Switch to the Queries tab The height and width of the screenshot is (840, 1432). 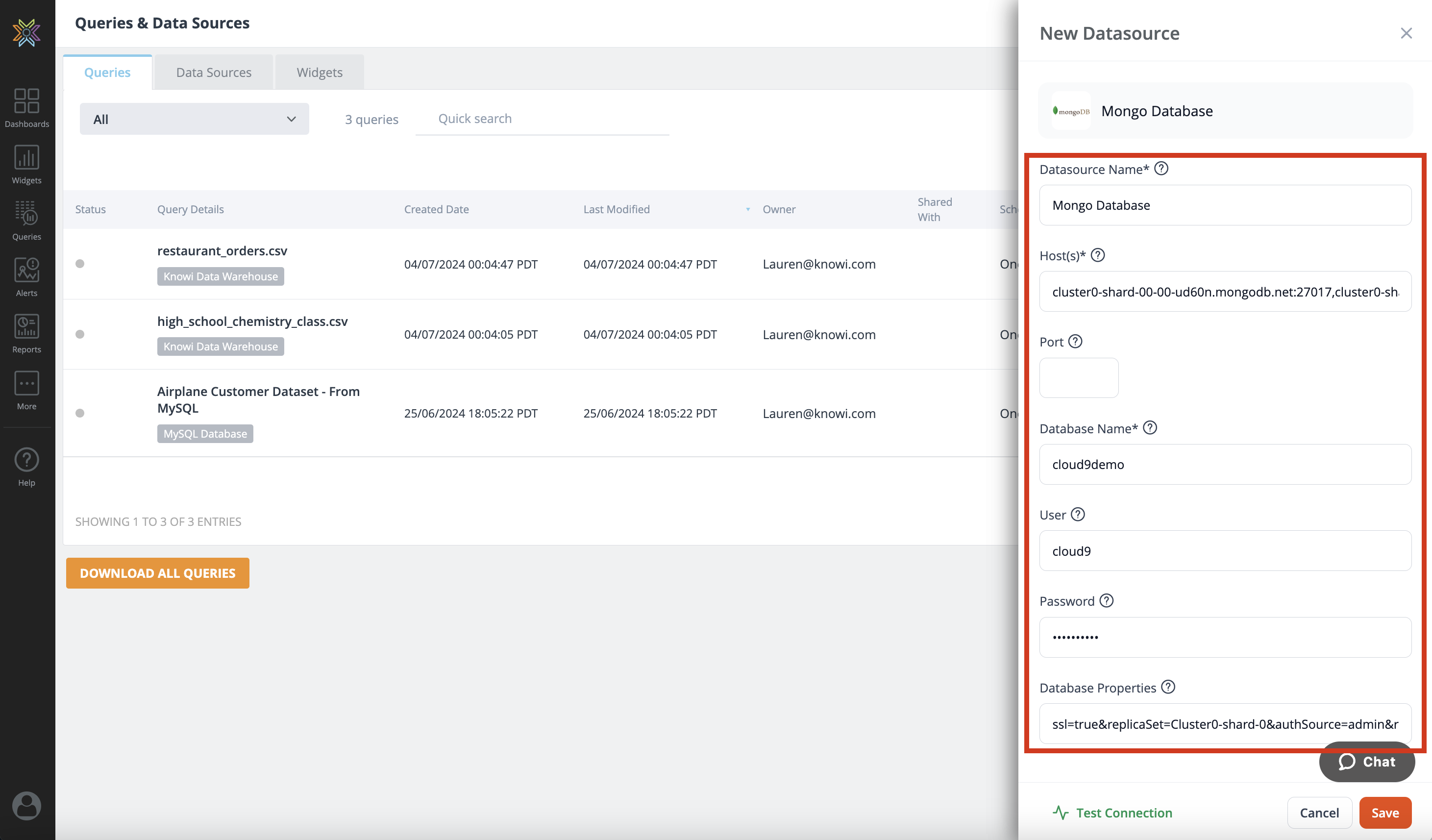107,72
